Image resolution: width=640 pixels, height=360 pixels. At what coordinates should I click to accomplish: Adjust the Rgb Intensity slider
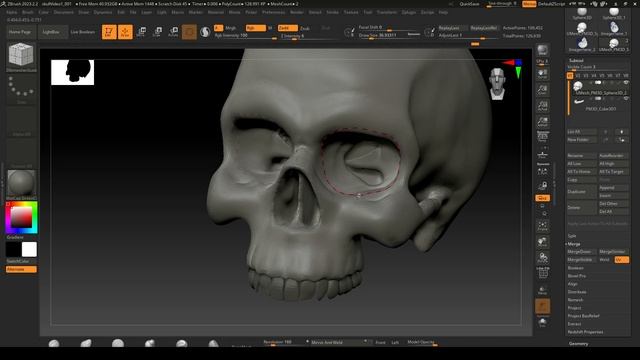245,36
